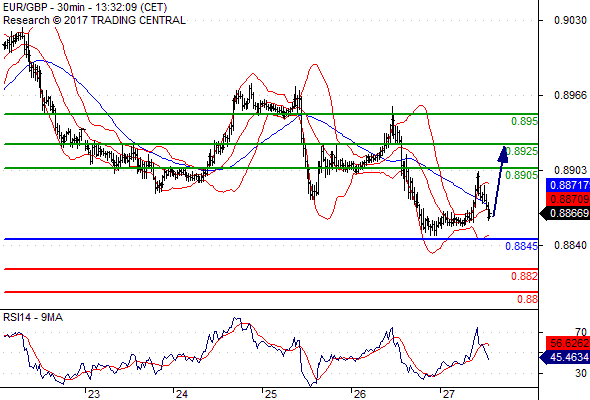Click the red price tag 0.88709
590x400 pixels.
[x=568, y=199]
